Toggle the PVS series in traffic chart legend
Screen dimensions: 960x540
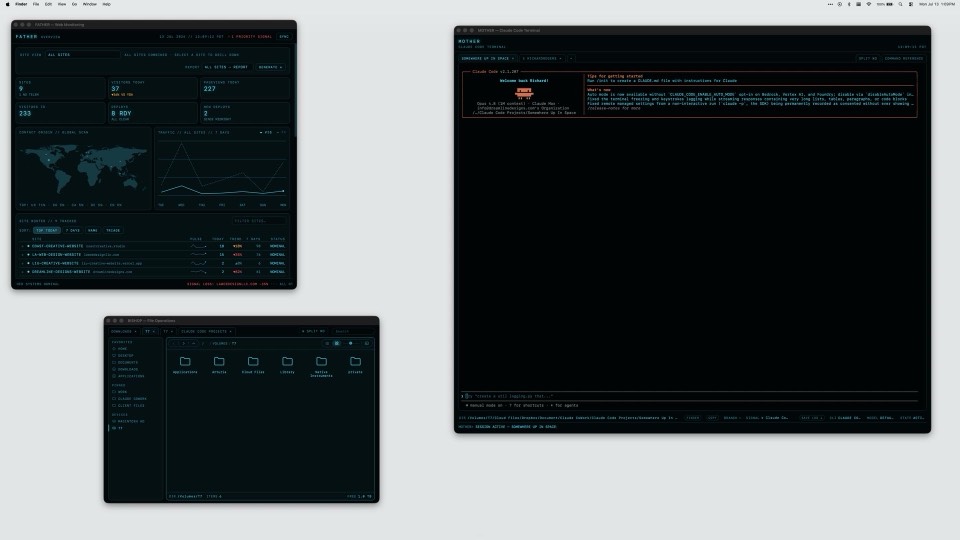click(x=266, y=132)
